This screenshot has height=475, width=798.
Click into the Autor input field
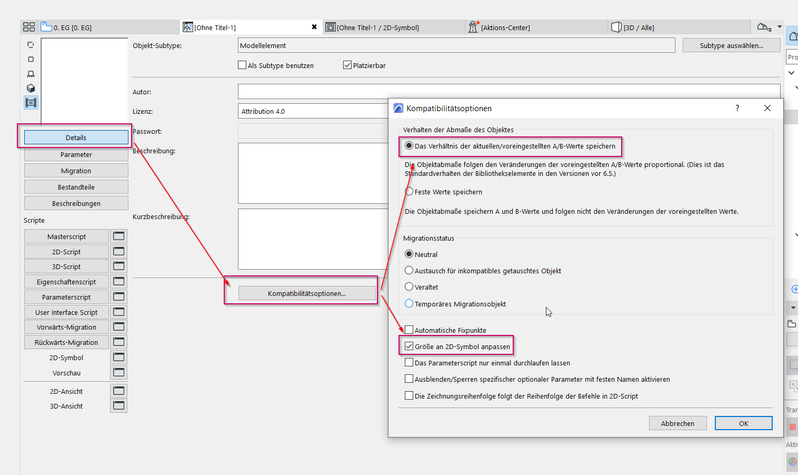tap(509, 92)
